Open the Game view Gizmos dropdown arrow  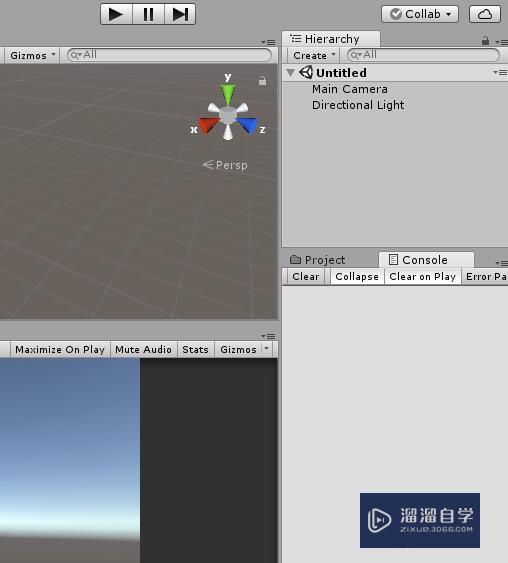click(x=267, y=349)
